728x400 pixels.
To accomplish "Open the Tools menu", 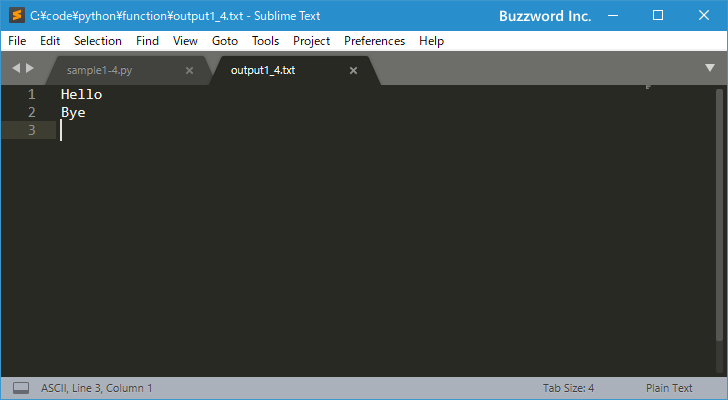I will click(x=265, y=41).
